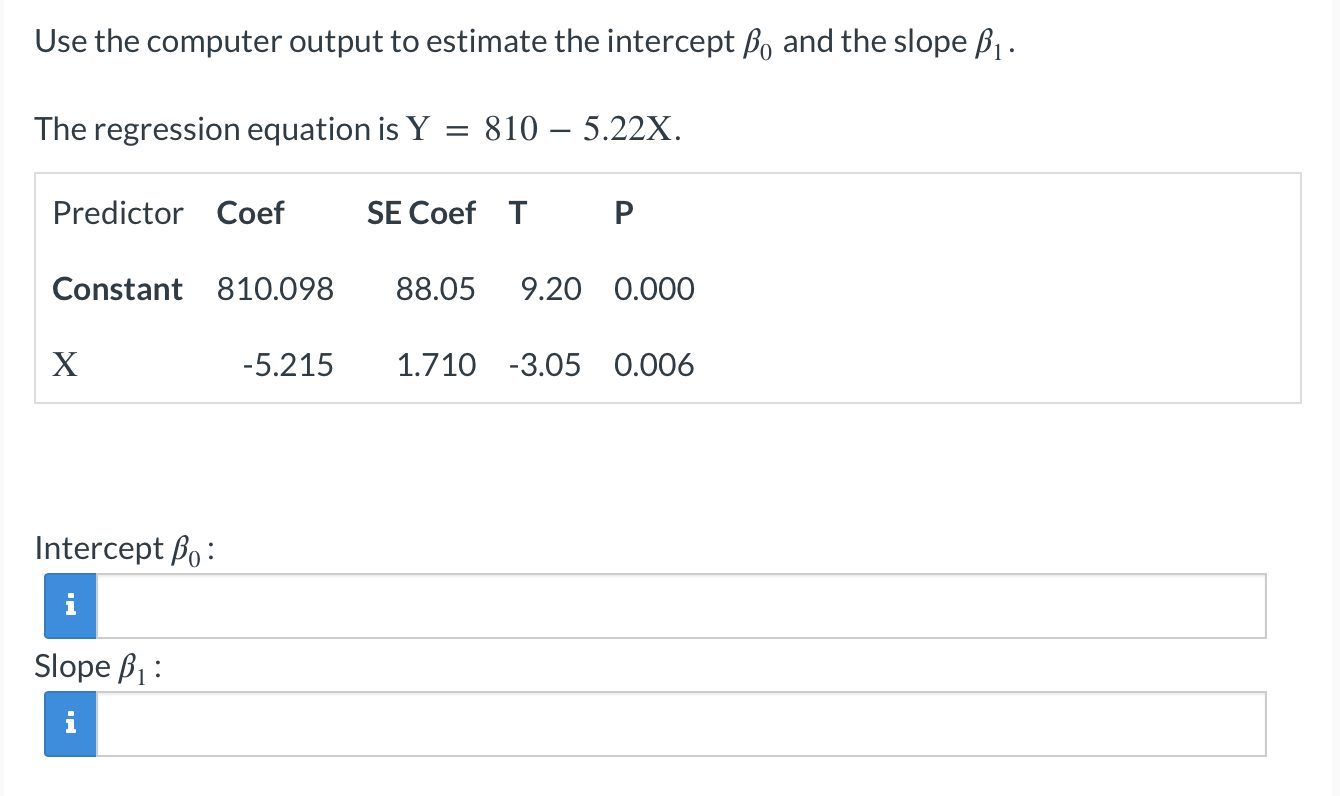
Task: Click the X predictor row label
Action: (x=64, y=365)
